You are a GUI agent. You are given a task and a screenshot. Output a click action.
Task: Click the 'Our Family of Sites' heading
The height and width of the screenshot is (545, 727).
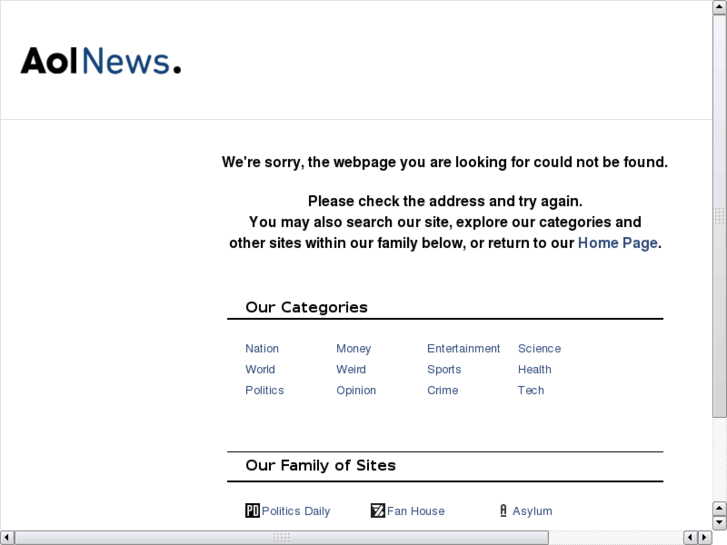tap(320, 465)
